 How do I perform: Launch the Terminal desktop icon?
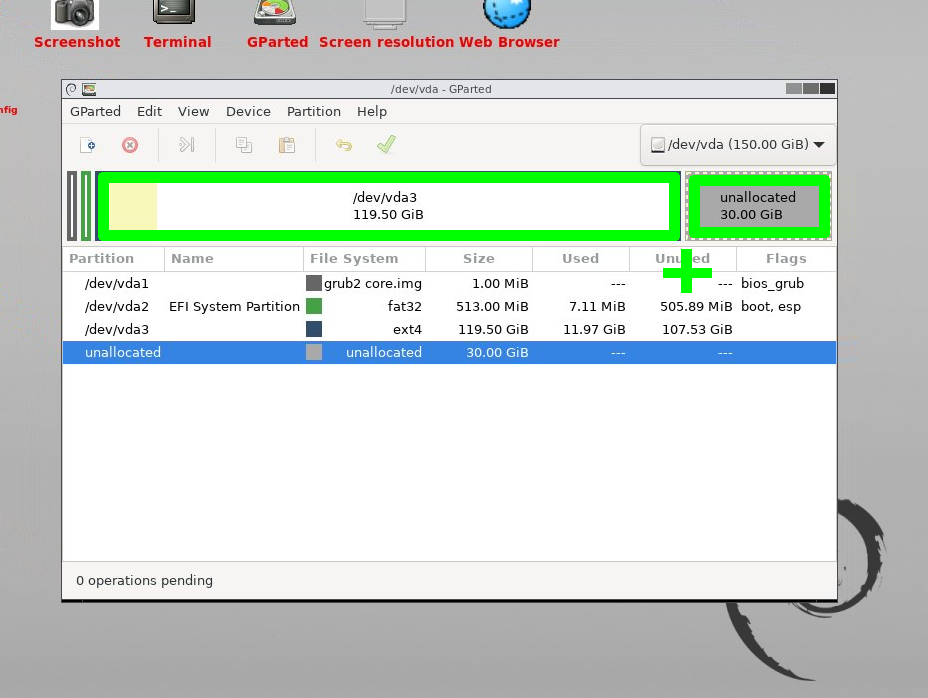176,14
